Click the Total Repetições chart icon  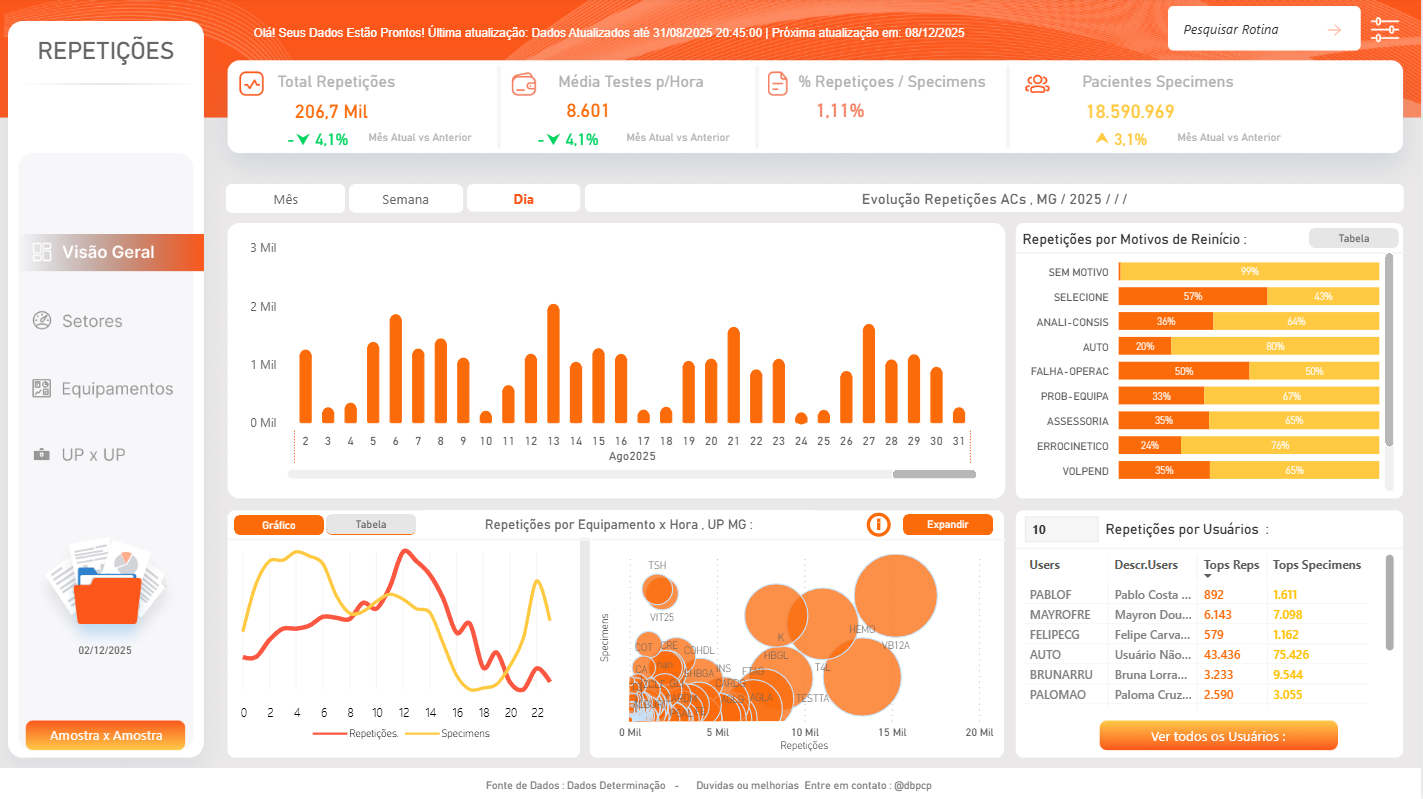pyautogui.click(x=251, y=84)
